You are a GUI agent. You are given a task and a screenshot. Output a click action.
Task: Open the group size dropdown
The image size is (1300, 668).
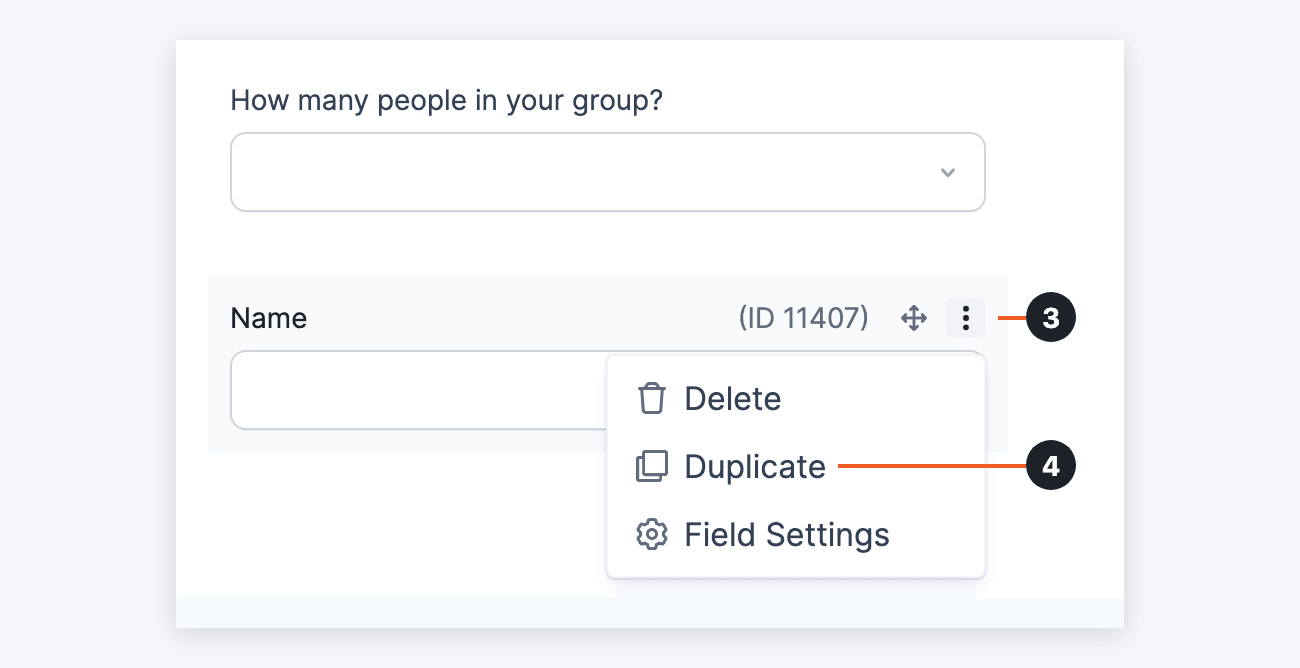tap(608, 172)
